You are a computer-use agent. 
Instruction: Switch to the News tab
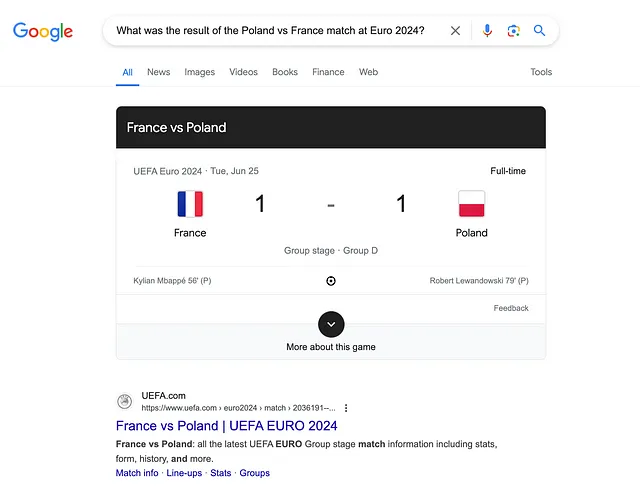tap(158, 72)
